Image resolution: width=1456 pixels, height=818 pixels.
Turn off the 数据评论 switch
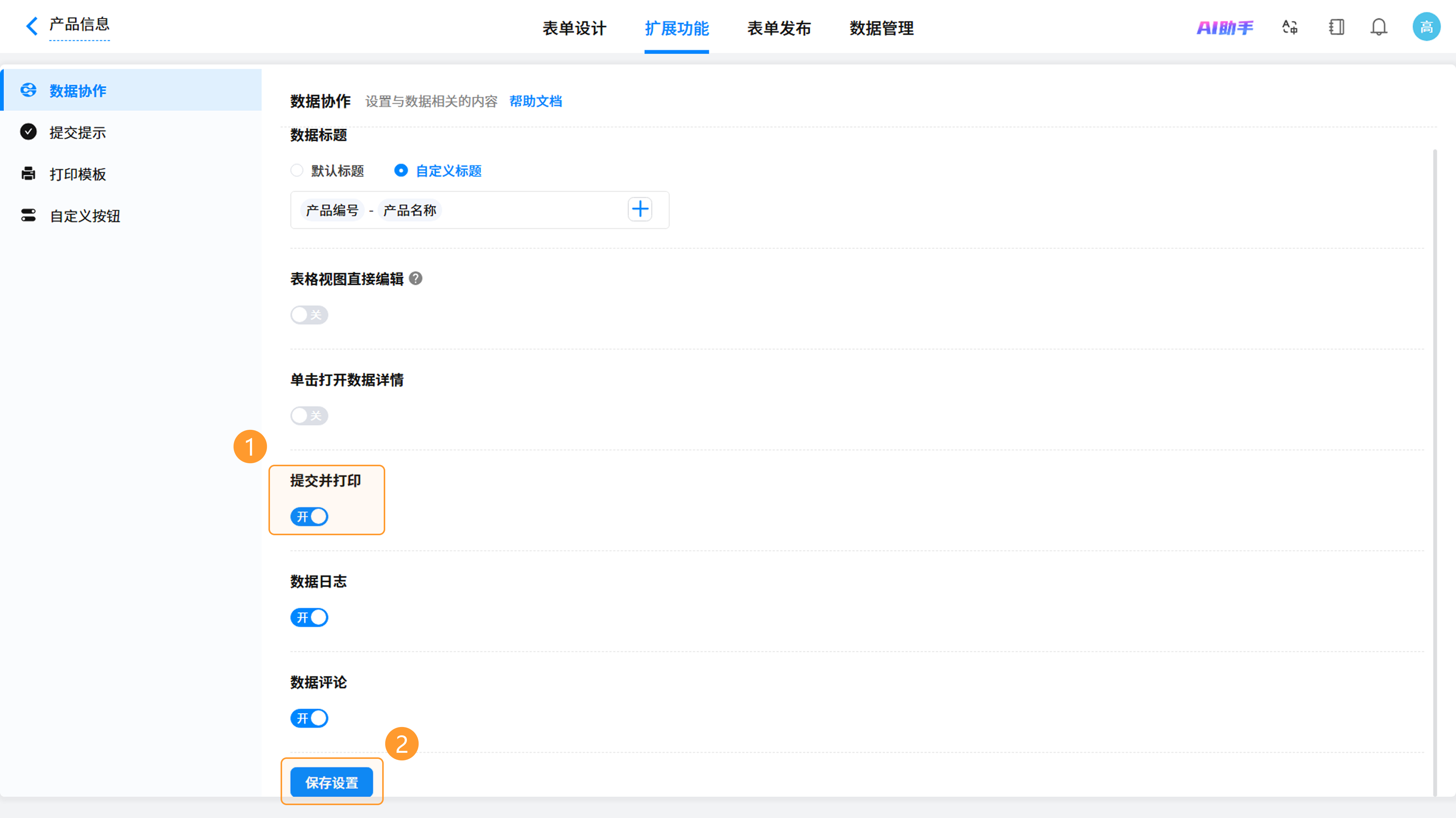[x=309, y=718]
